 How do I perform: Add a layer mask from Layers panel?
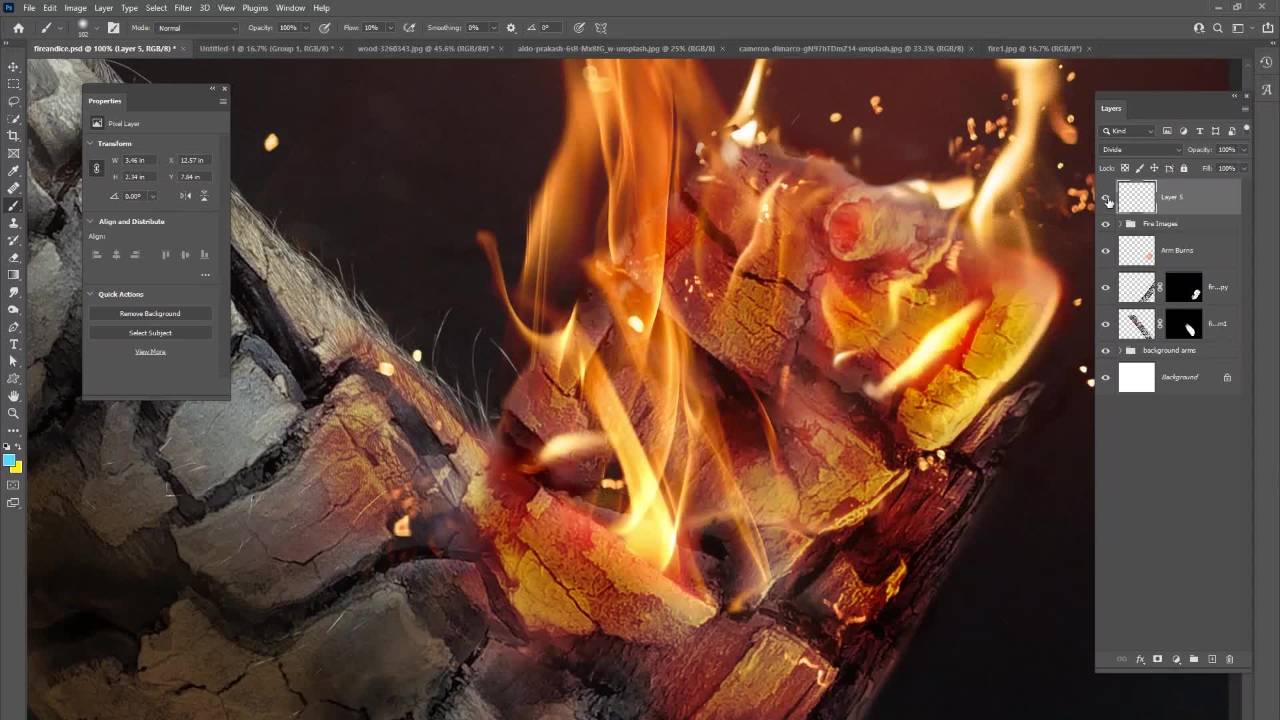pyautogui.click(x=1158, y=659)
